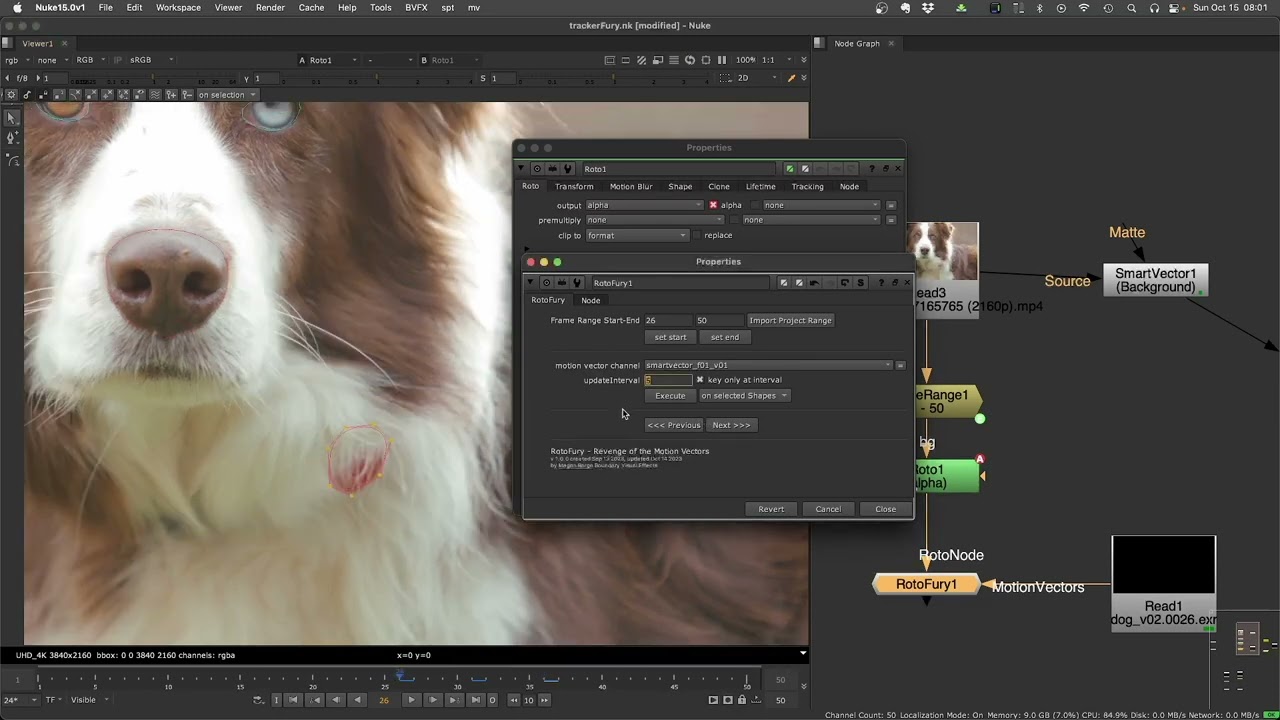The width and height of the screenshot is (1280, 720).
Task: Open macOS Spotlight search icon
Action: coord(1131,8)
